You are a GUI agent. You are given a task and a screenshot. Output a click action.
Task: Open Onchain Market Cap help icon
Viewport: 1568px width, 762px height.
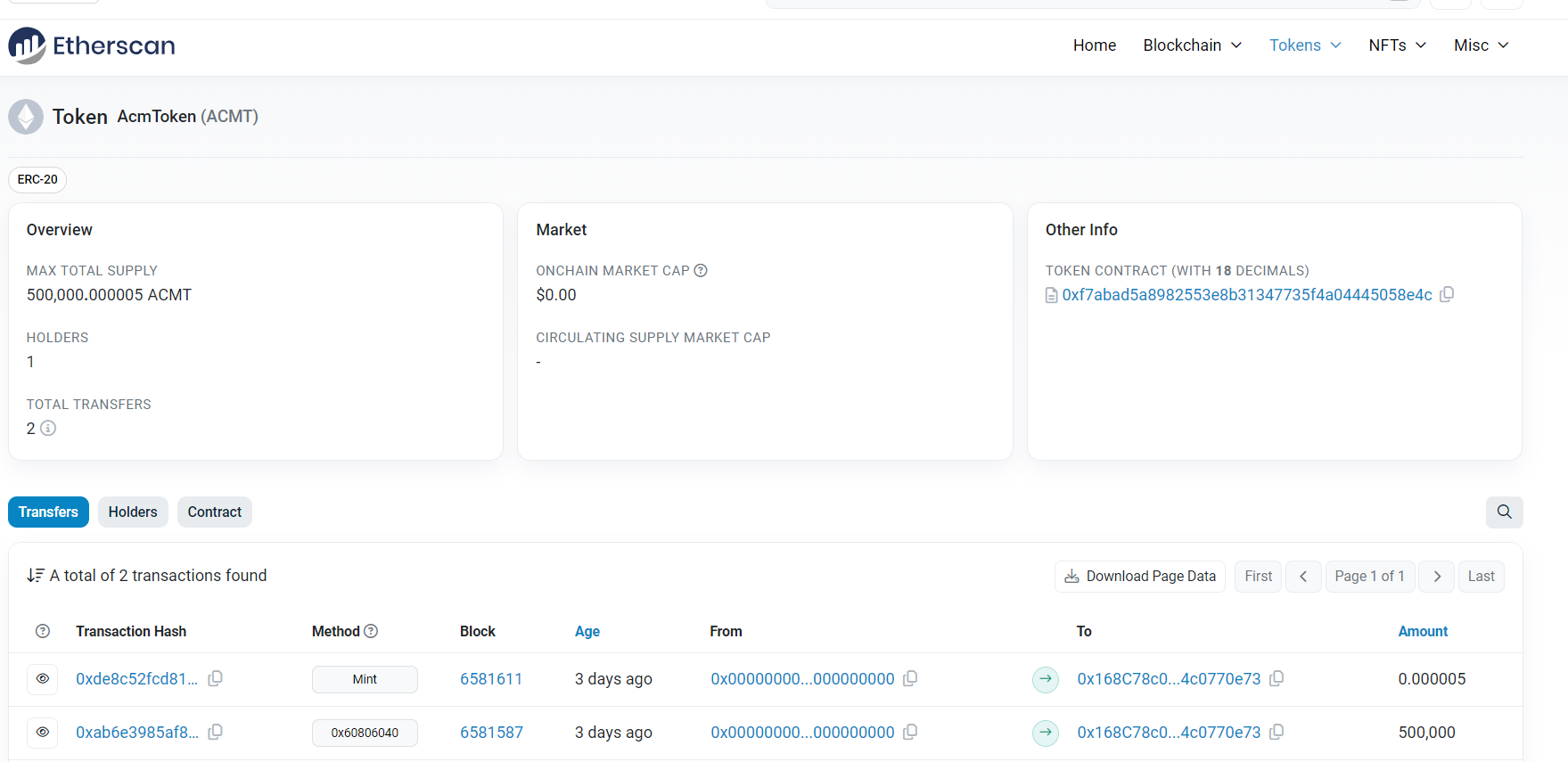(701, 271)
